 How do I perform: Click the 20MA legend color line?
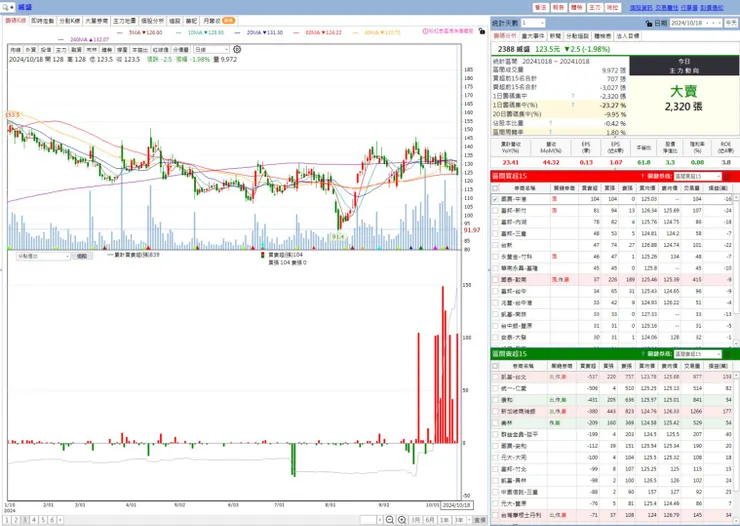[x=237, y=33]
